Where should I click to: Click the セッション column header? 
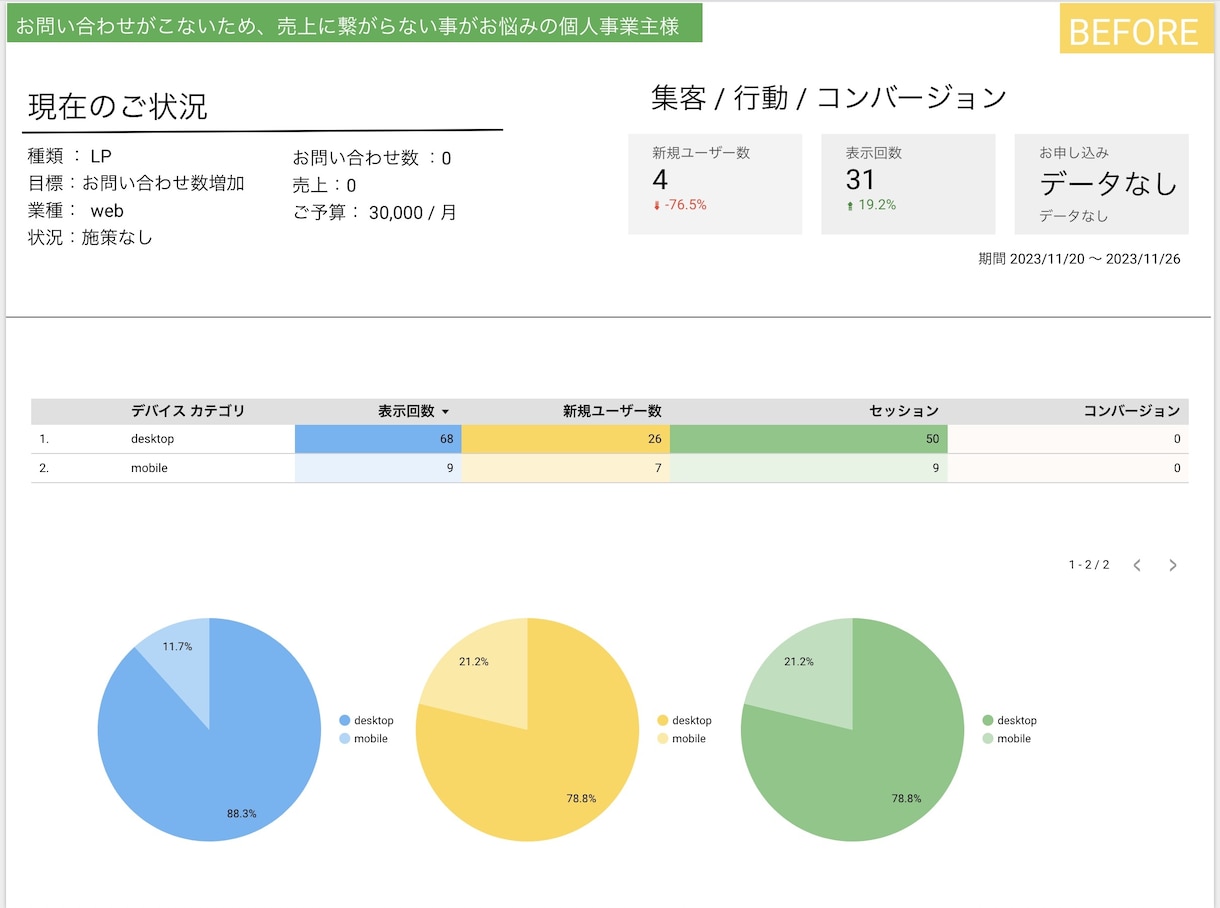tap(904, 411)
